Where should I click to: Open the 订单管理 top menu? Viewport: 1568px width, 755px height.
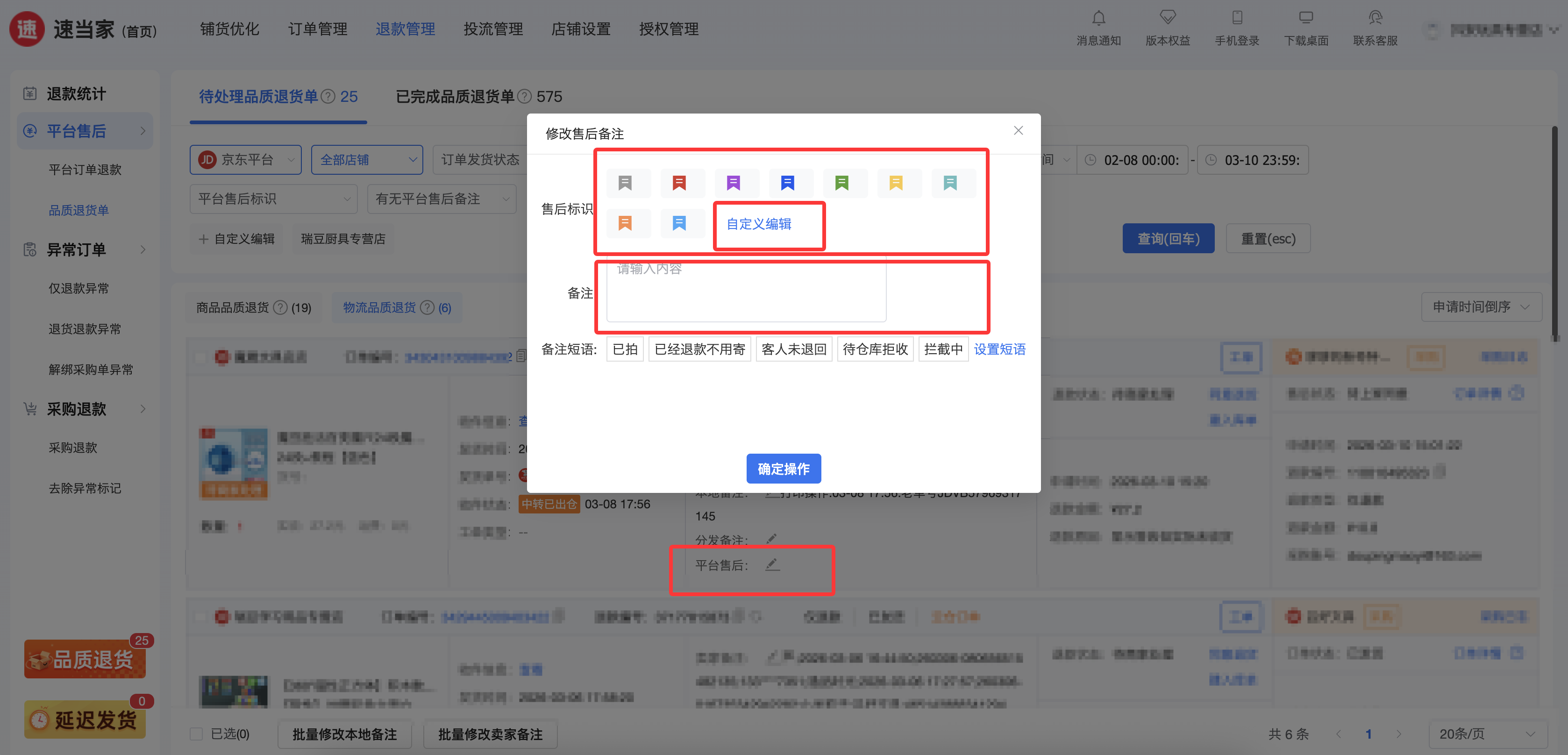coord(317,28)
